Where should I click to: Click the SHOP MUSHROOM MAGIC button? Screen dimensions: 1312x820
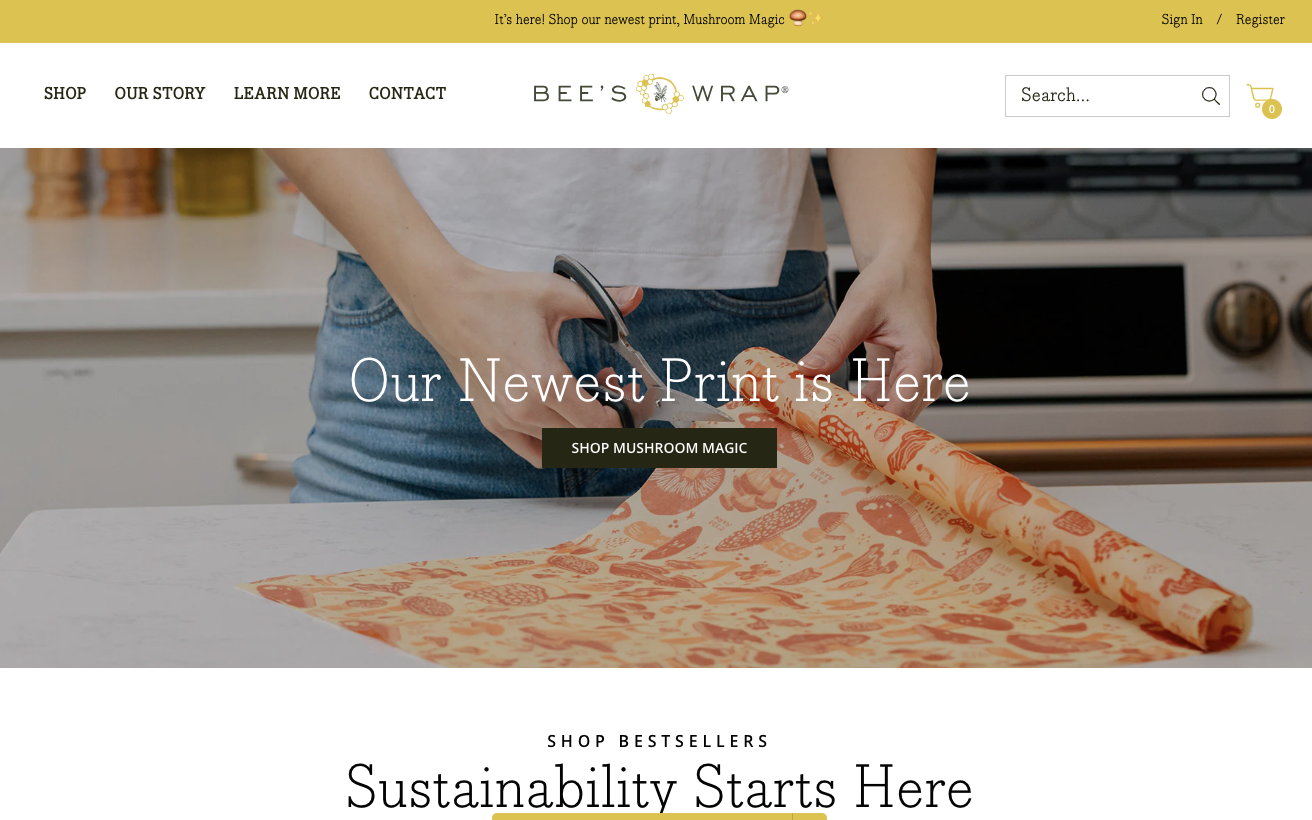659,448
